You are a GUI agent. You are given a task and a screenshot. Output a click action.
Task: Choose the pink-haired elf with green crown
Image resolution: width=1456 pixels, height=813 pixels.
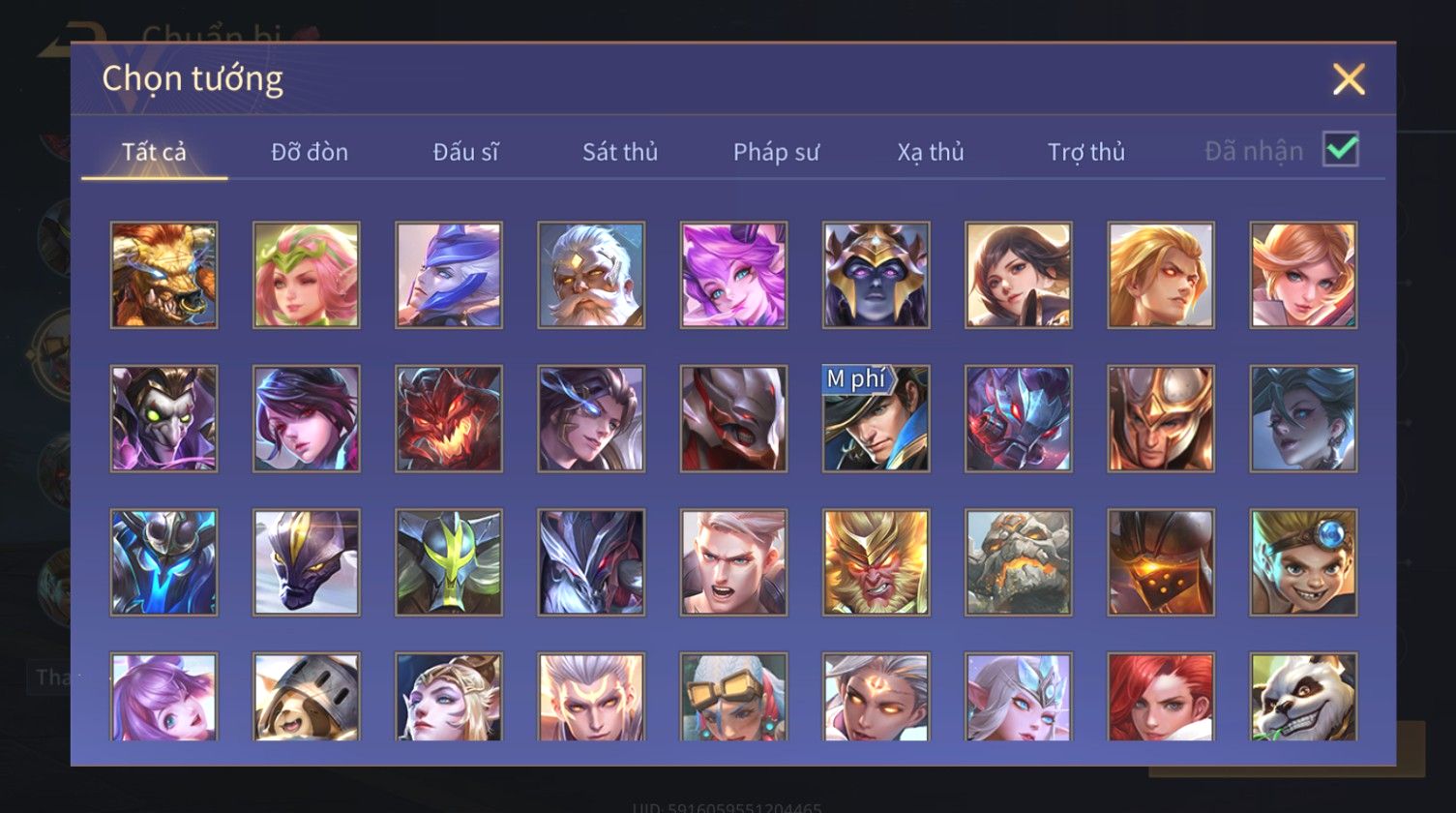click(306, 275)
